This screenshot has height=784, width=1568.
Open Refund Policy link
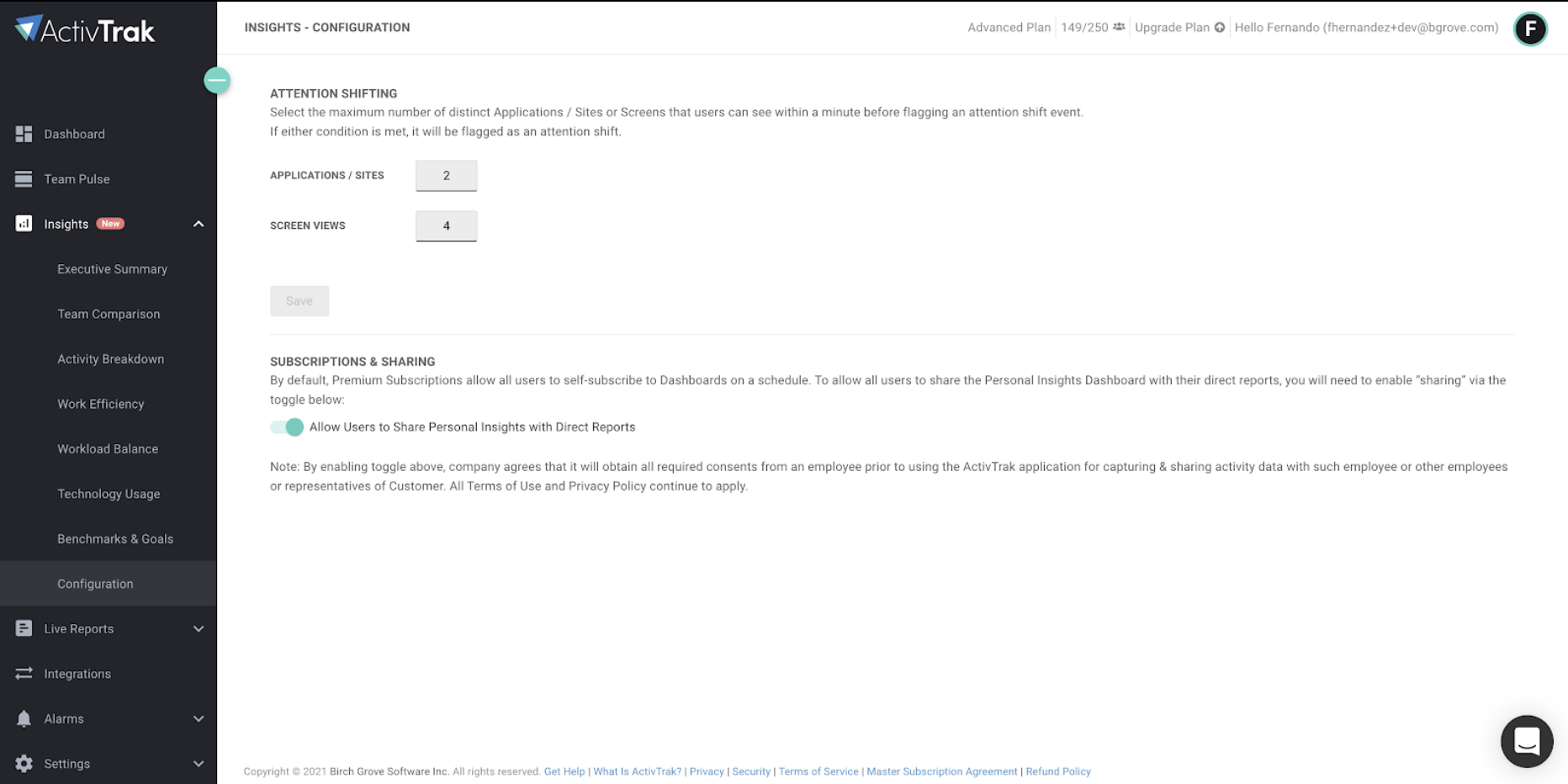click(1058, 771)
